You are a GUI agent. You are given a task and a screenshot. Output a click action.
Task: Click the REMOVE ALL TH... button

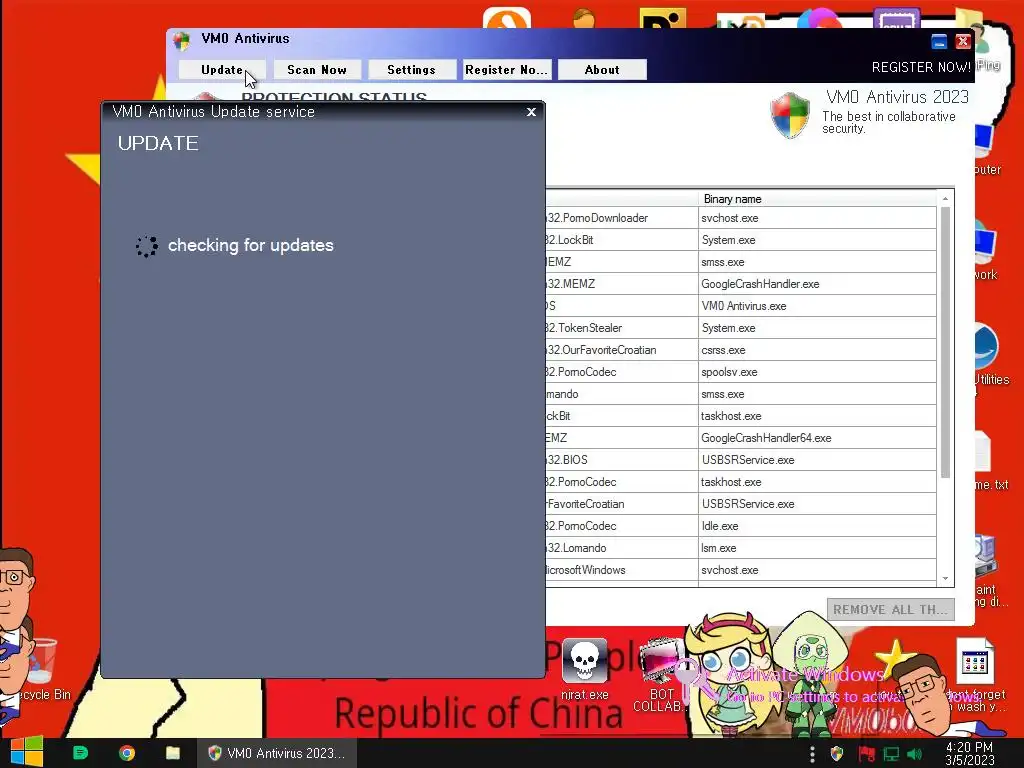890,609
